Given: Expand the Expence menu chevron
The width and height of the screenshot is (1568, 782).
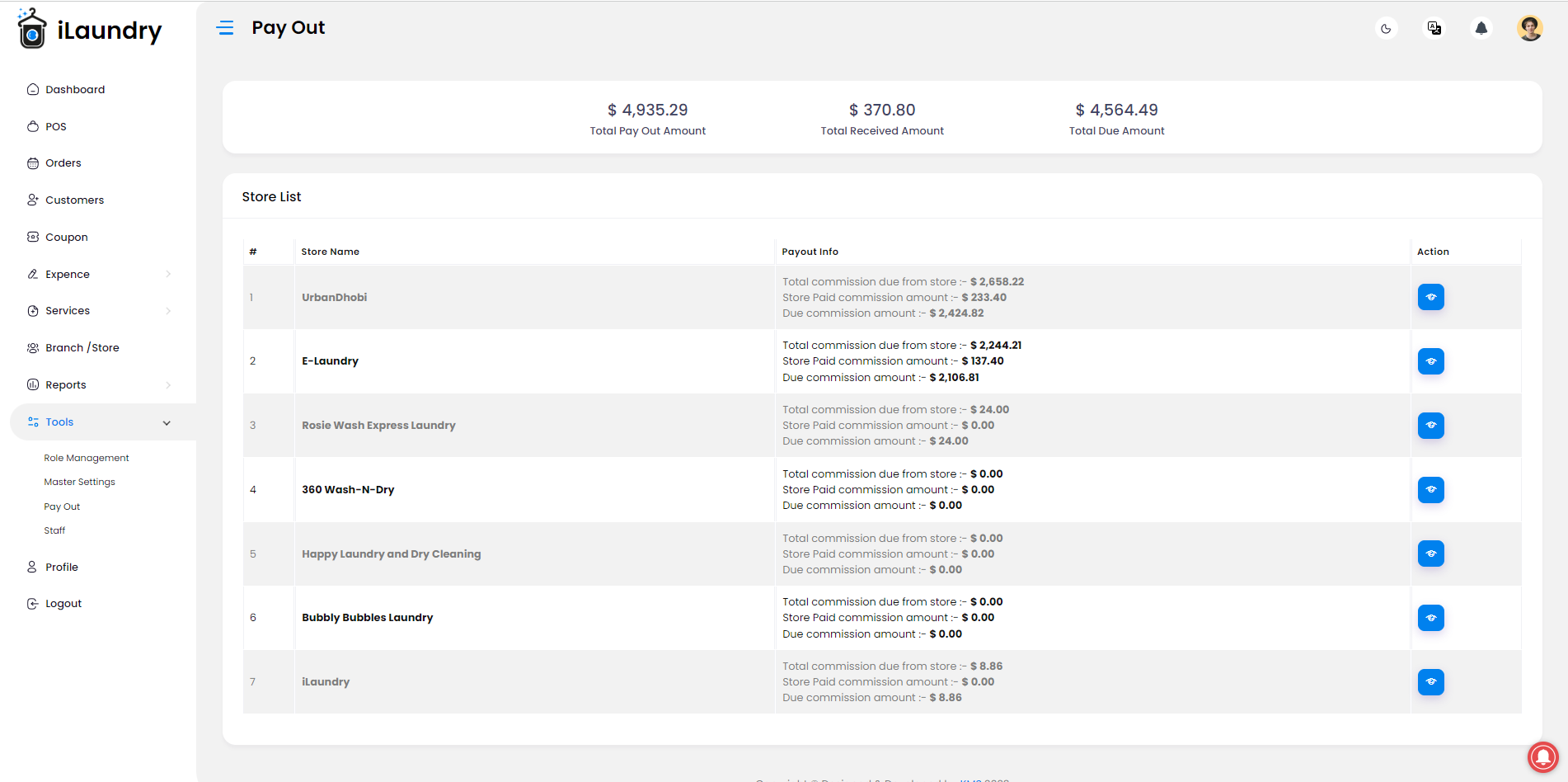Looking at the screenshot, I should [x=168, y=274].
